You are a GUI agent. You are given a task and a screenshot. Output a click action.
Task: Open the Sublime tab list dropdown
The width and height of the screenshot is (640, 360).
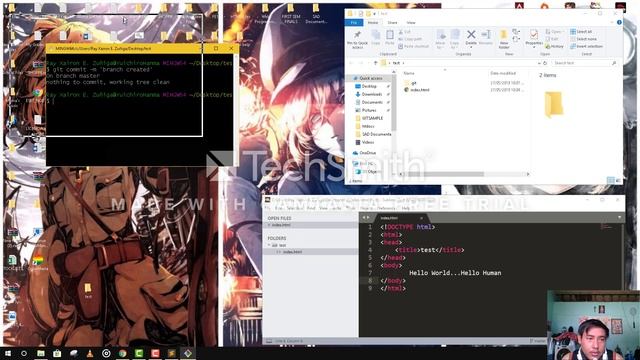click(620, 218)
